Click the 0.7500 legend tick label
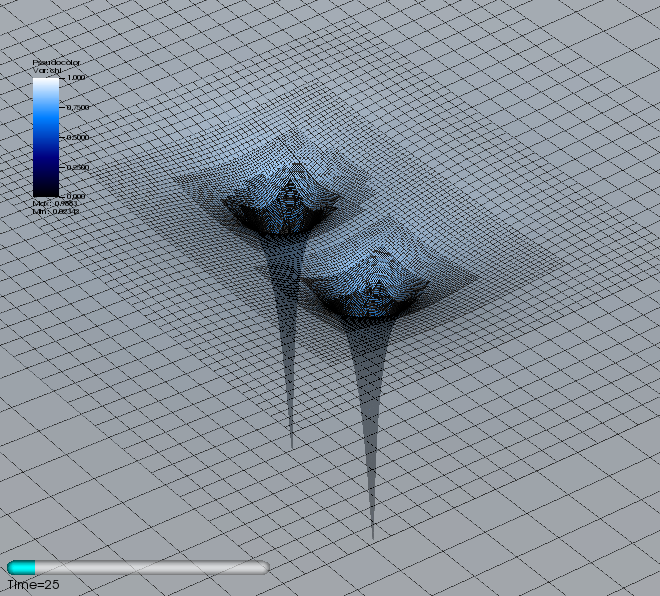Viewport: 660px width, 596px height. point(76,107)
